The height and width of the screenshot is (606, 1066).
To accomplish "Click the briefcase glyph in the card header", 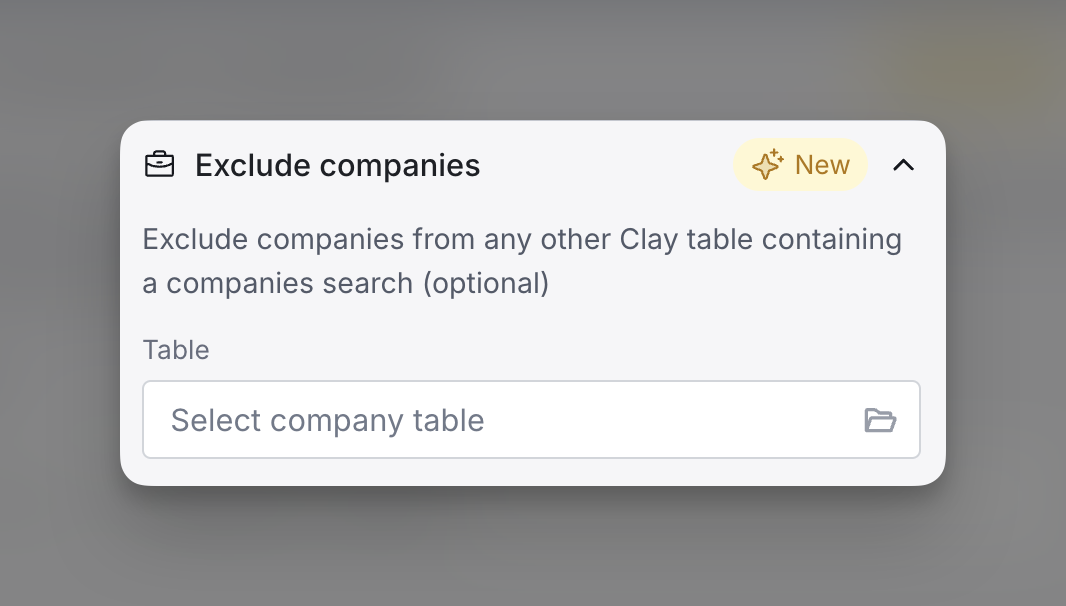I will click(x=160, y=165).
